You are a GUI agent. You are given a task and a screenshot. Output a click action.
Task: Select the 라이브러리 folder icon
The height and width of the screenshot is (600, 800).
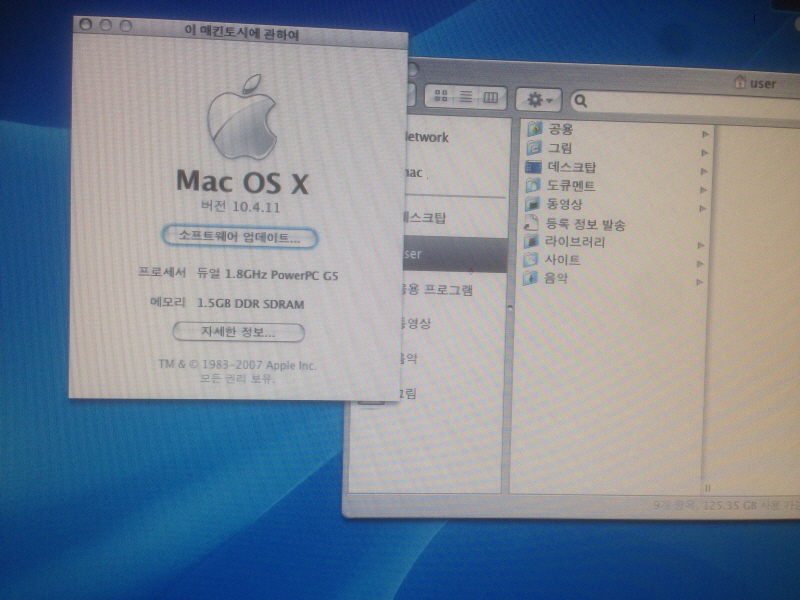(x=533, y=242)
